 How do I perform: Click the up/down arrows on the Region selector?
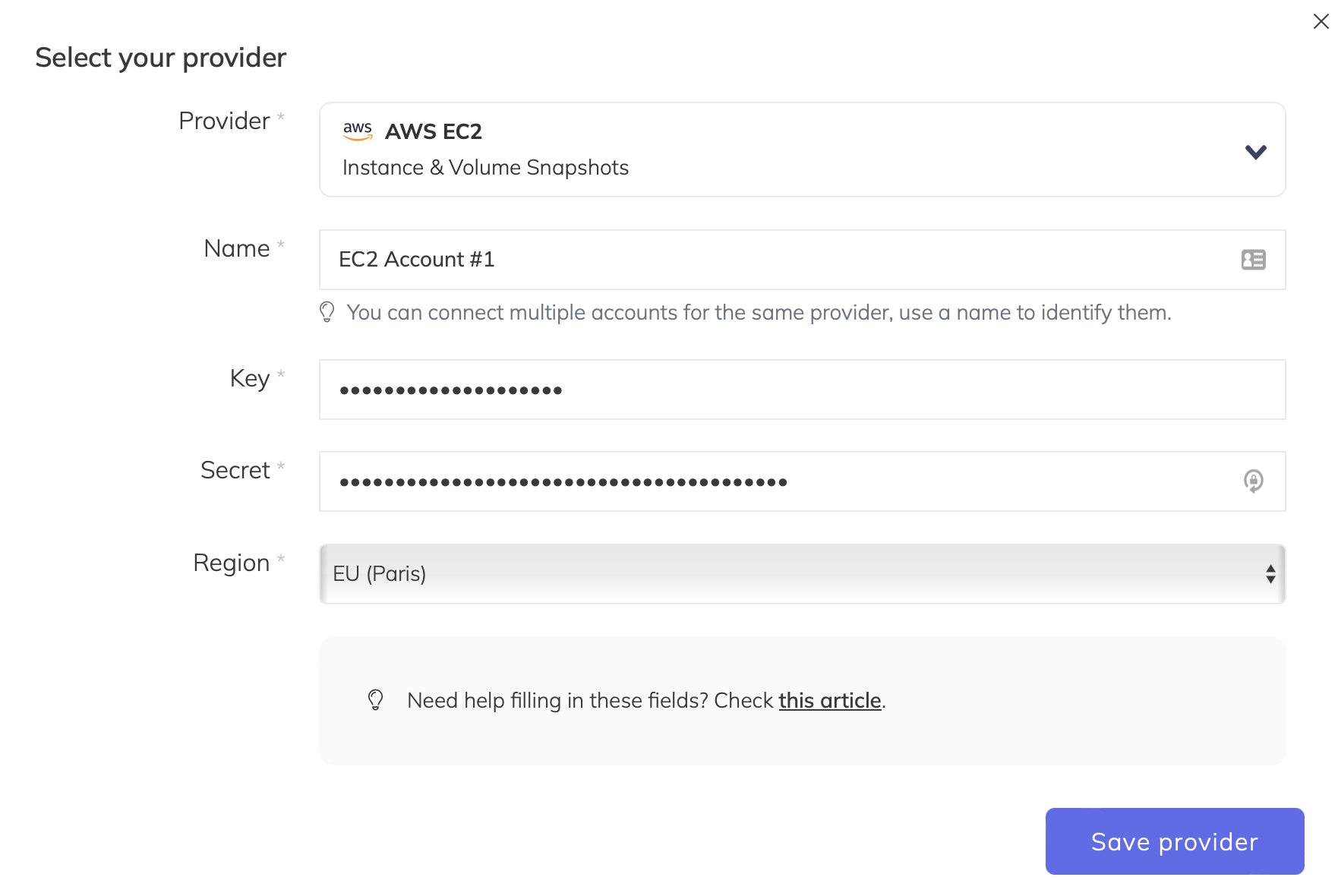tap(1271, 575)
